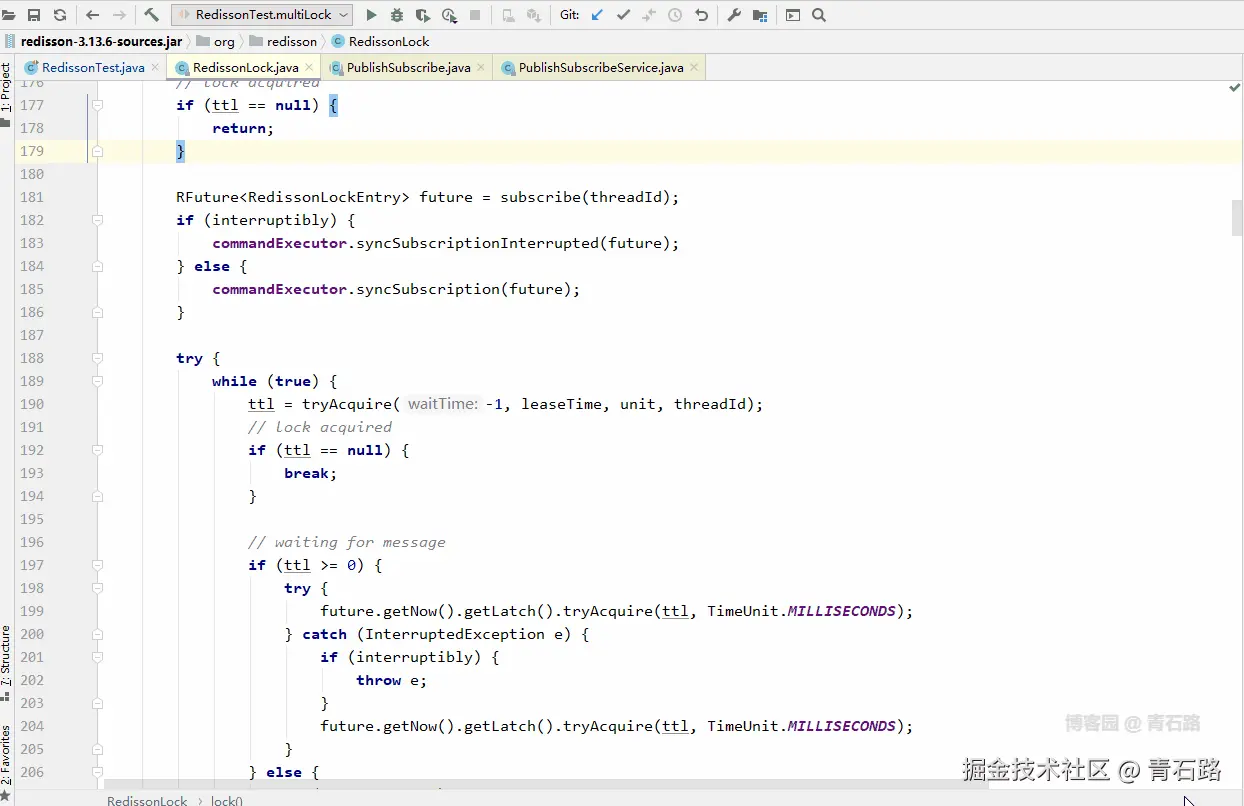This screenshot has height=806, width=1244.
Task: Open settings with the wrench icon
Action: pos(734,15)
